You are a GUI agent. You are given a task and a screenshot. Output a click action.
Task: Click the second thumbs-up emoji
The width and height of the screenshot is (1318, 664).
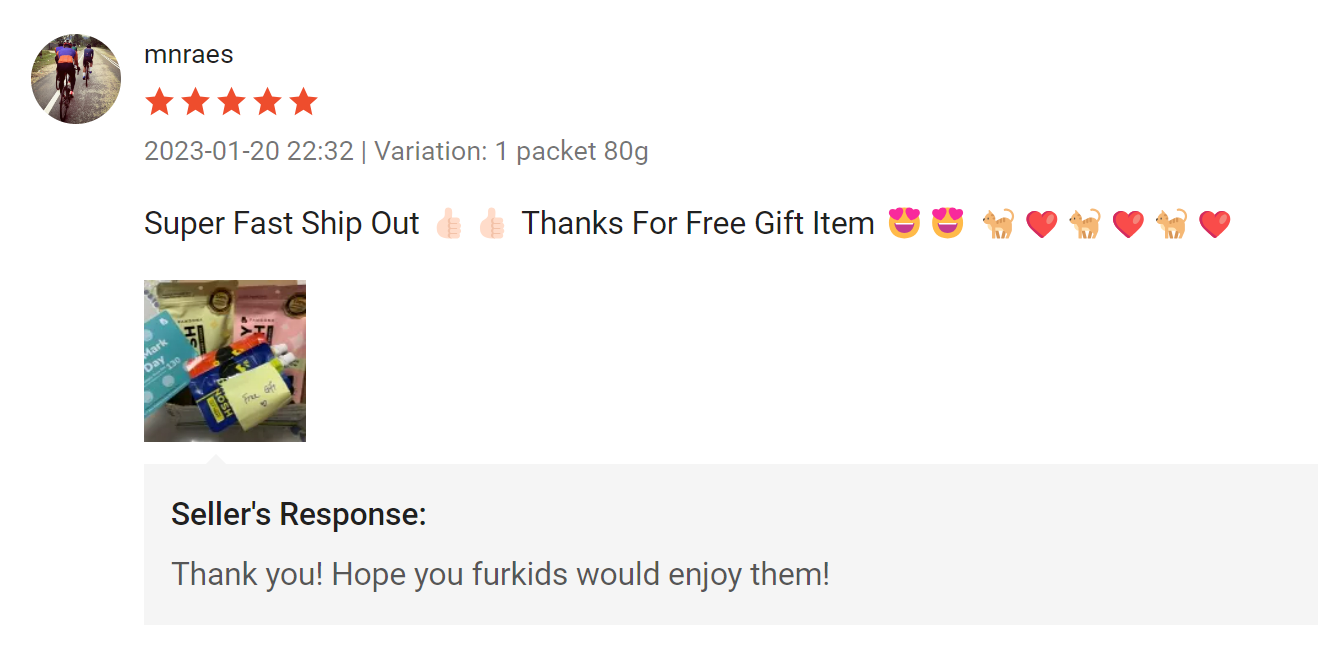point(493,224)
